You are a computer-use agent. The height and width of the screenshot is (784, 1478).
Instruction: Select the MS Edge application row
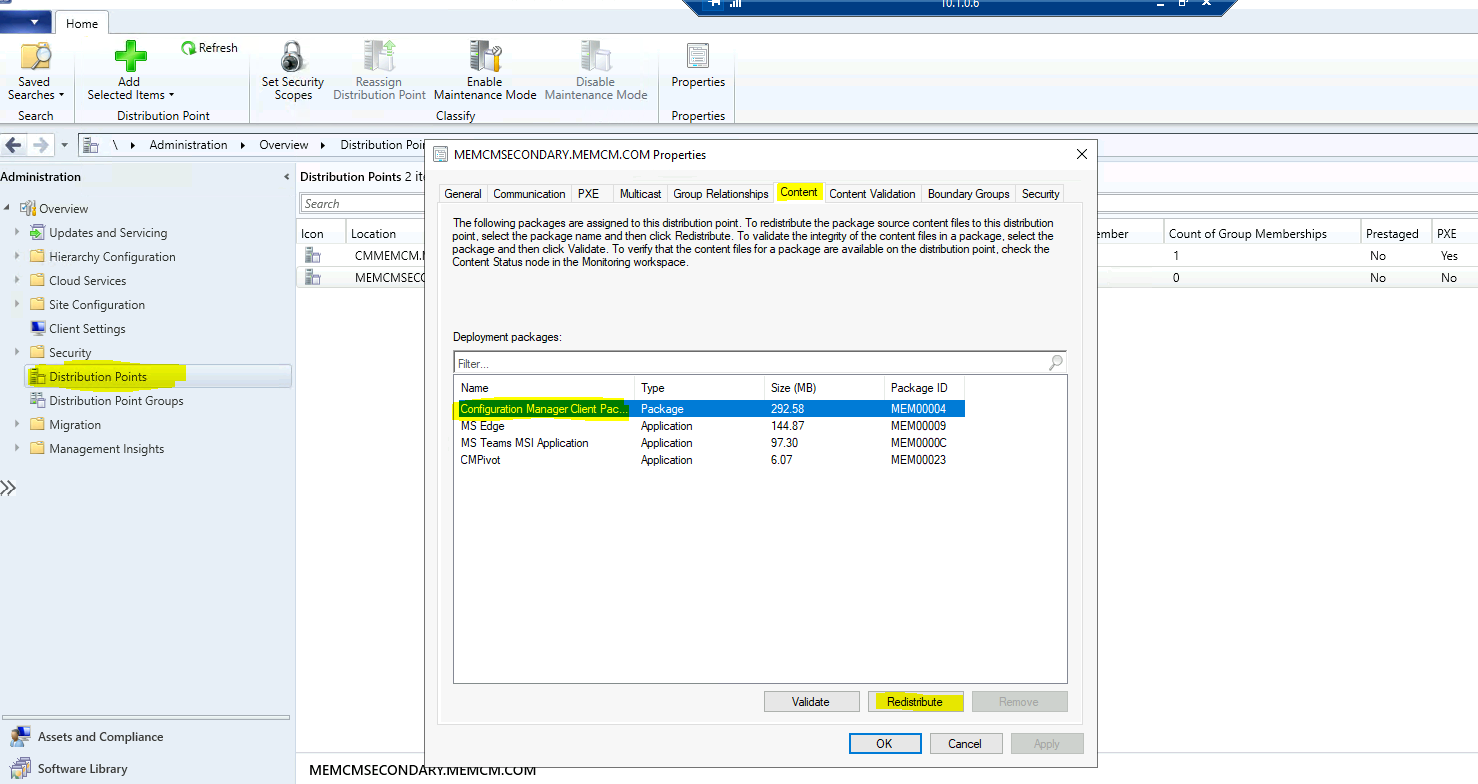(709, 426)
